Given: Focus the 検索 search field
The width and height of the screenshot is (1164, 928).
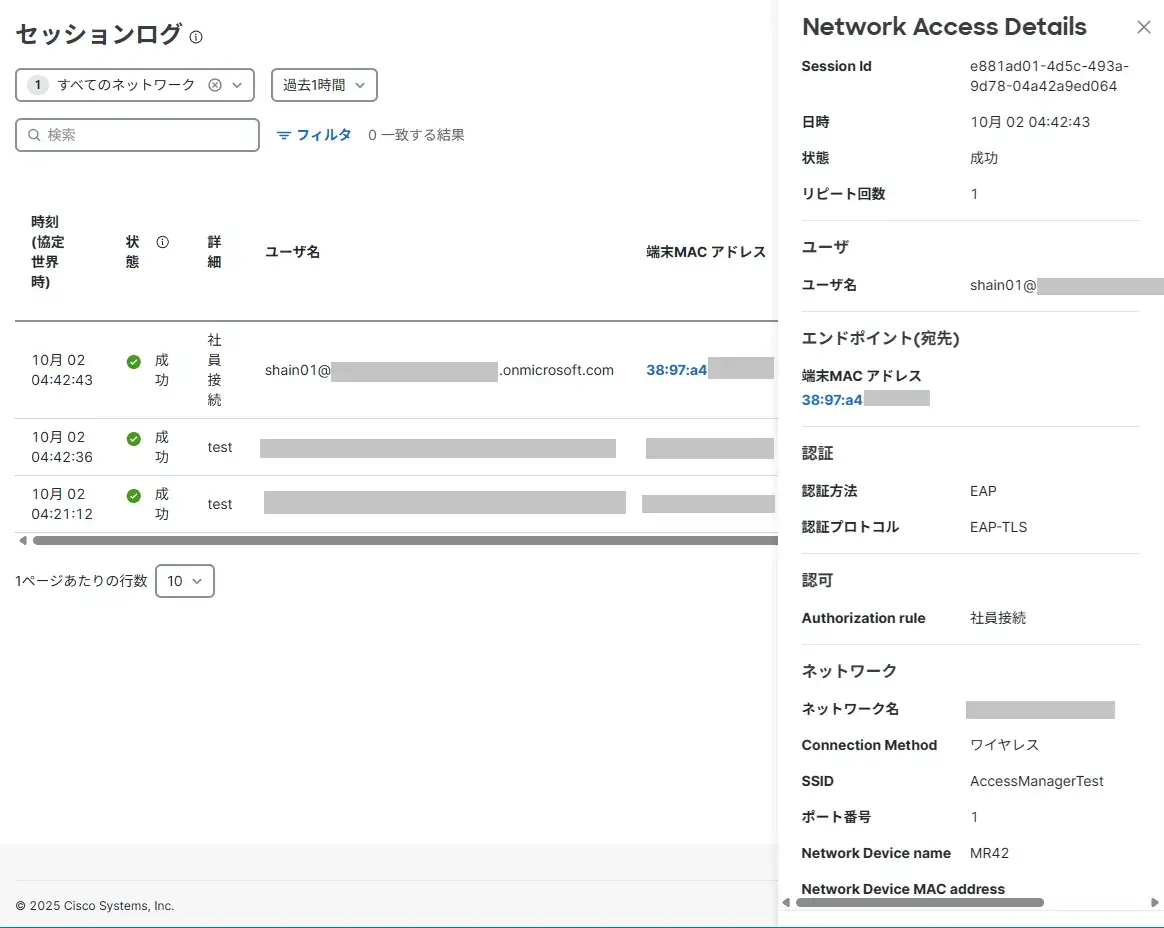Looking at the screenshot, I should 138,135.
